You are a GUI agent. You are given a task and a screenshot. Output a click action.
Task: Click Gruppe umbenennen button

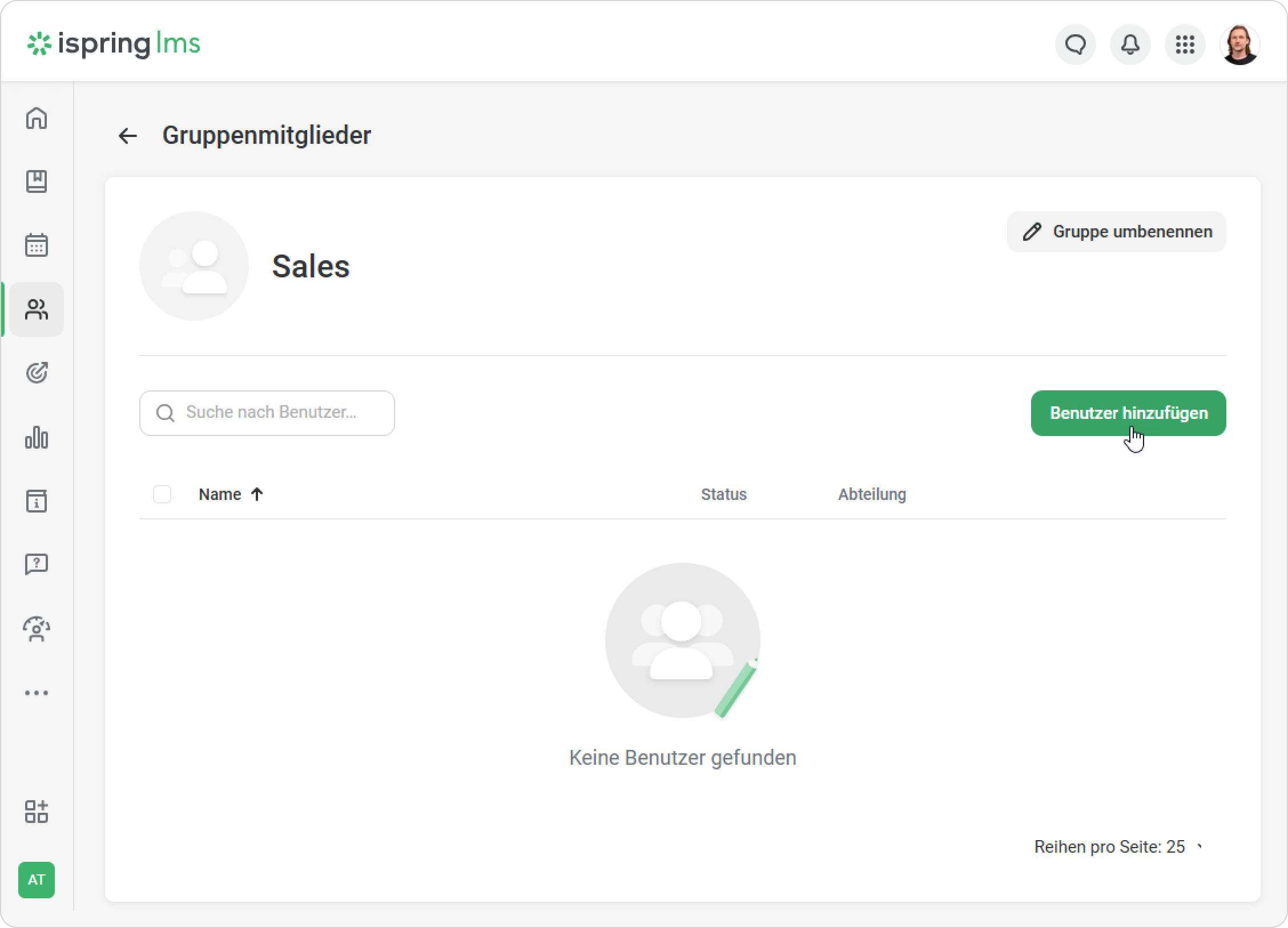tap(1116, 232)
